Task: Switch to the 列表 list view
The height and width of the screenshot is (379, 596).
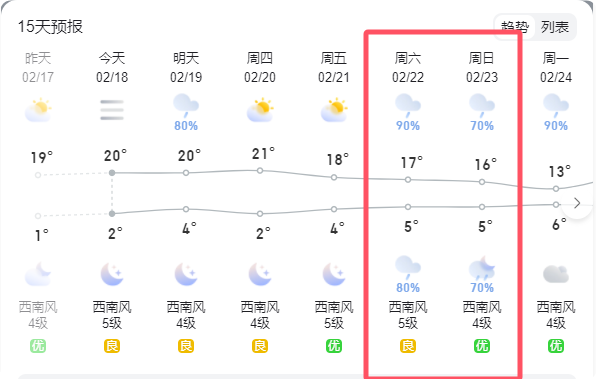Action: pyautogui.click(x=555, y=27)
